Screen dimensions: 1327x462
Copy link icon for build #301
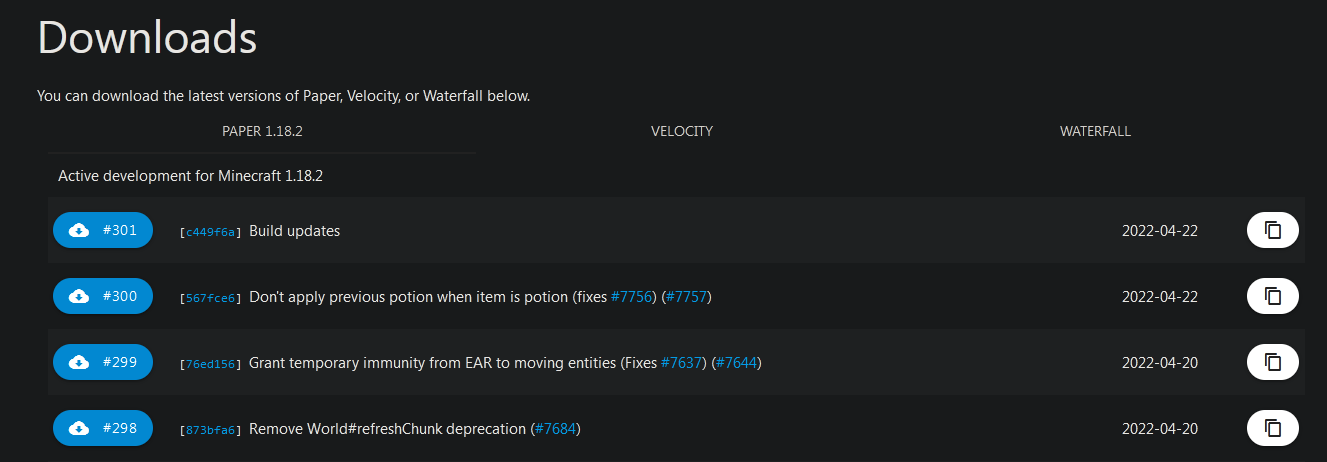[x=1272, y=230]
